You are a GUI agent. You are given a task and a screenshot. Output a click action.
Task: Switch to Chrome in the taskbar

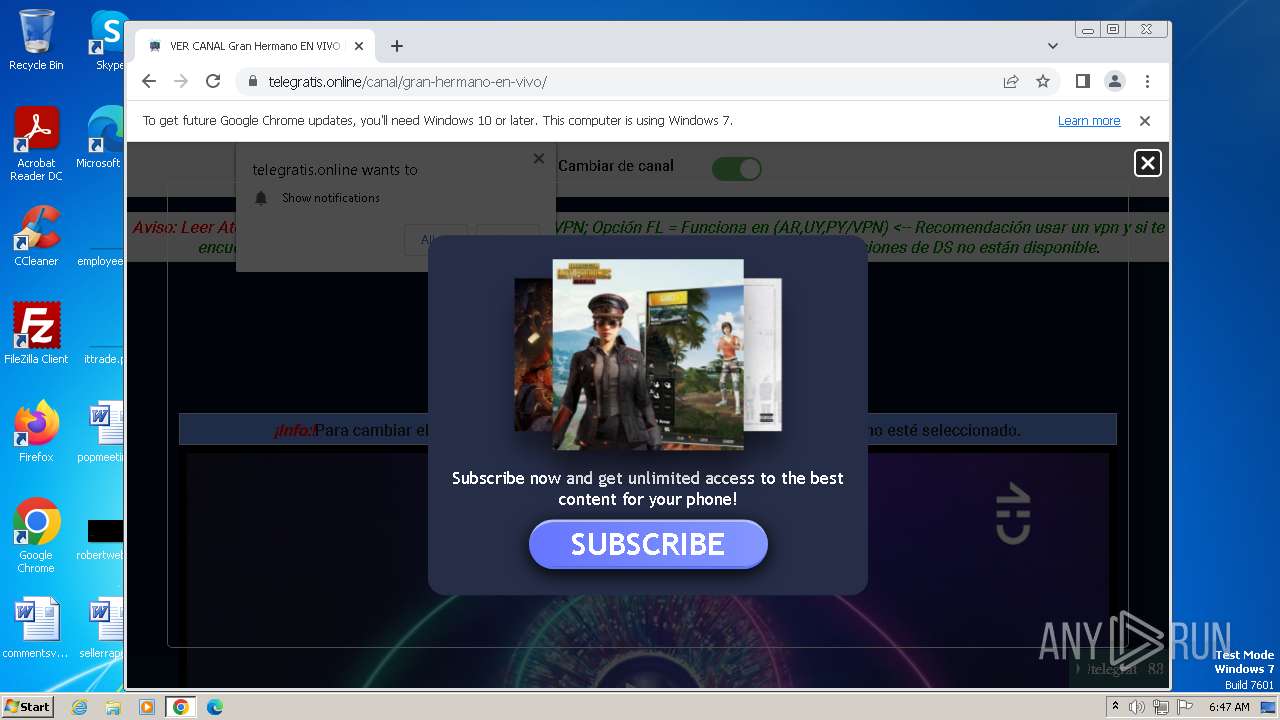[180, 707]
